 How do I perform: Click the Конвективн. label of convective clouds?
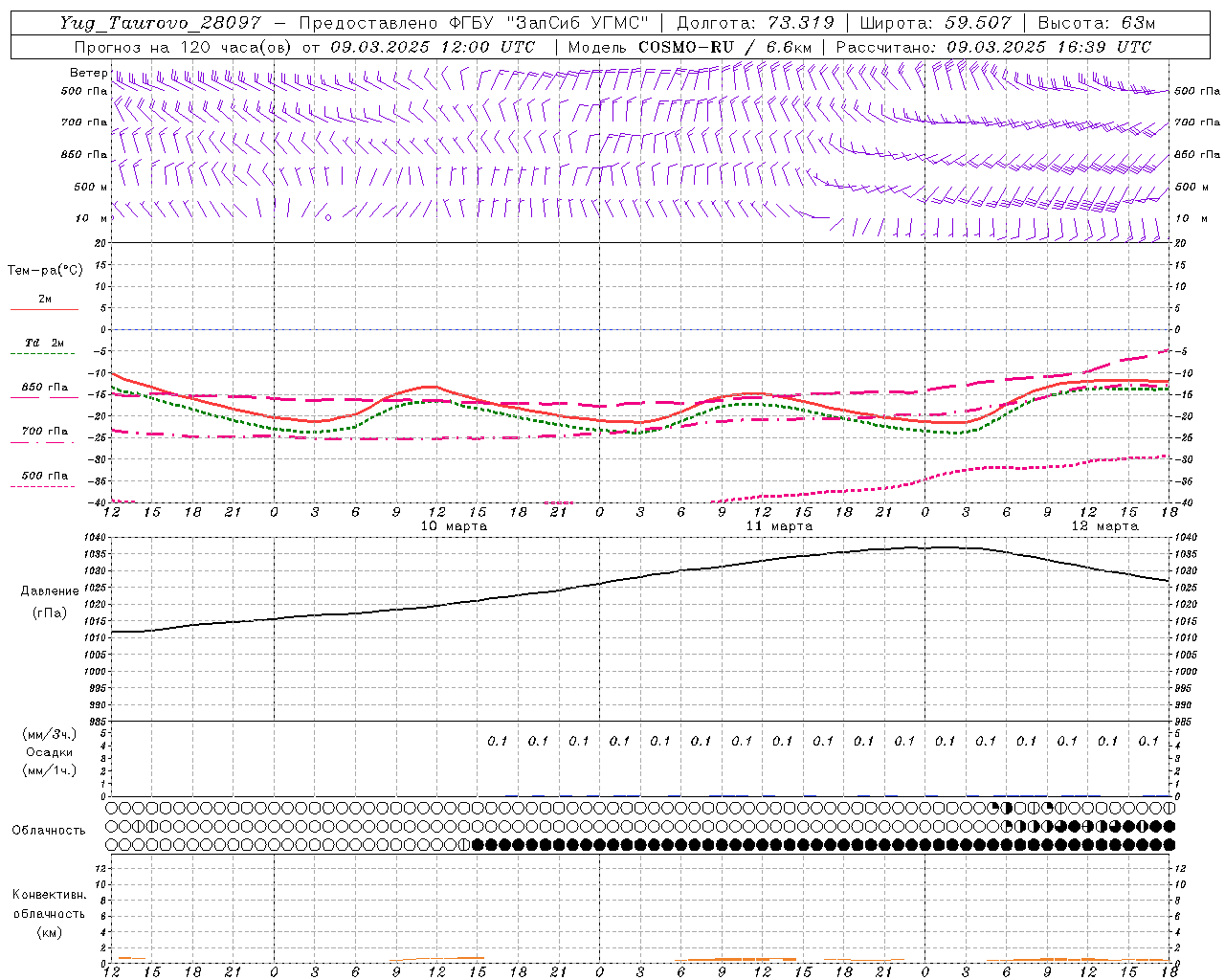(49, 895)
